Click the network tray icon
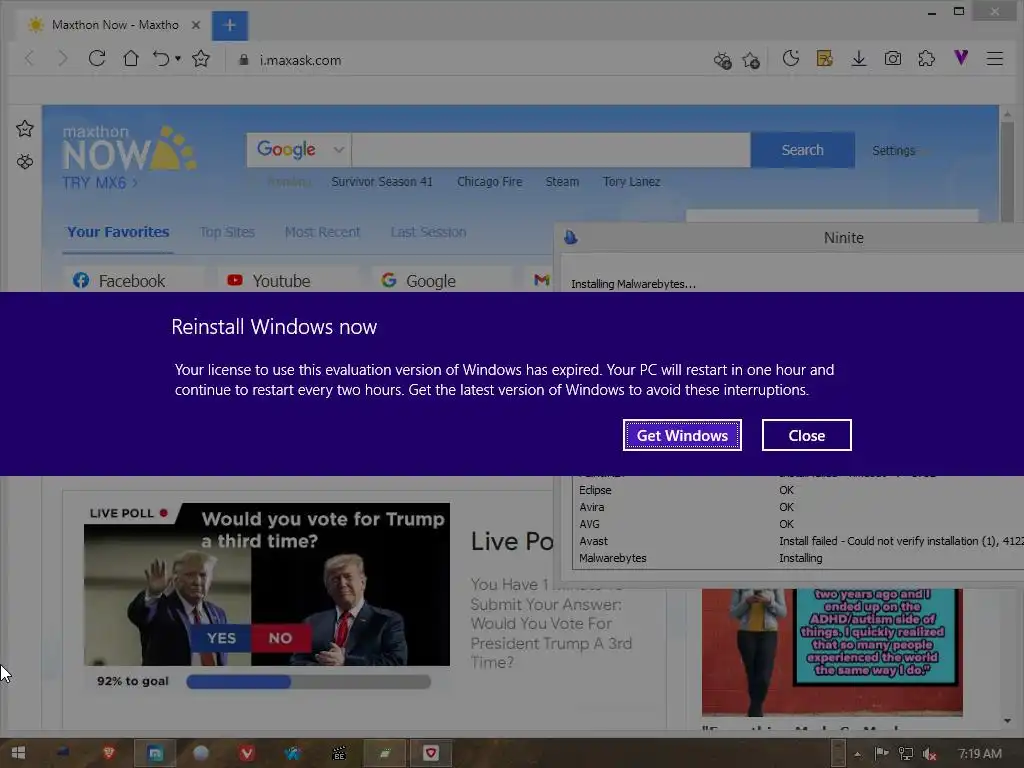Image resolution: width=1024 pixels, height=768 pixels. [906, 754]
